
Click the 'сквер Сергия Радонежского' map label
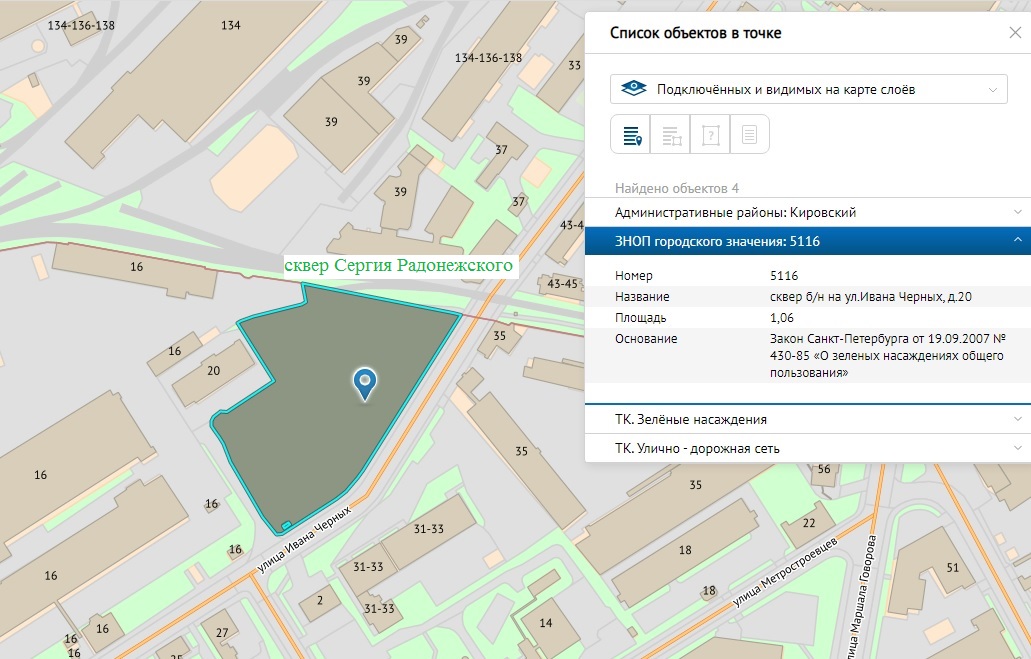[399, 266]
